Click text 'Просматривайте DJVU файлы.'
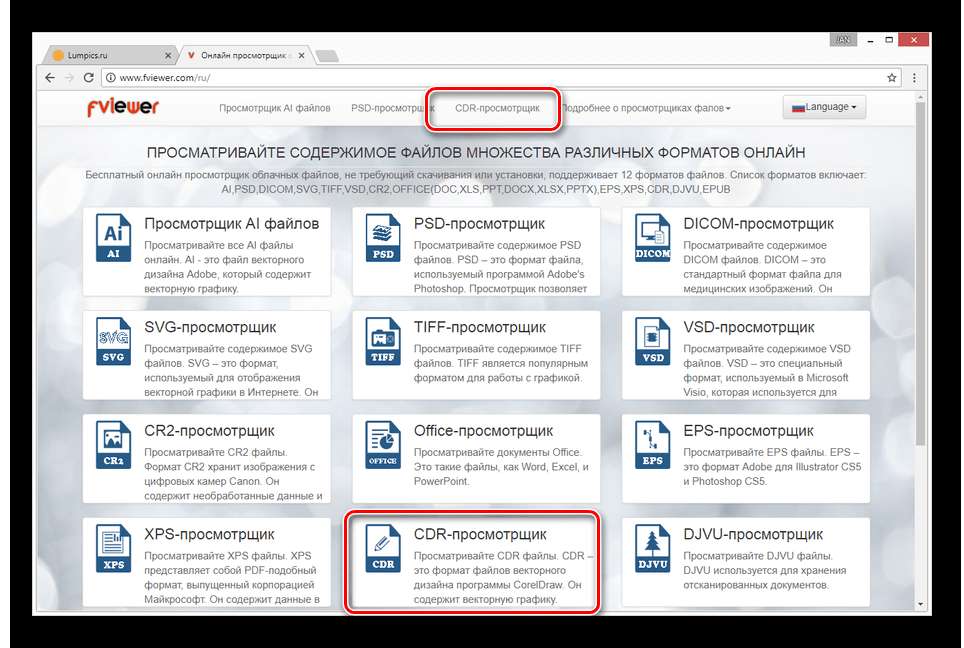Viewport: 964px width, 648px height. tap(758, 556)
